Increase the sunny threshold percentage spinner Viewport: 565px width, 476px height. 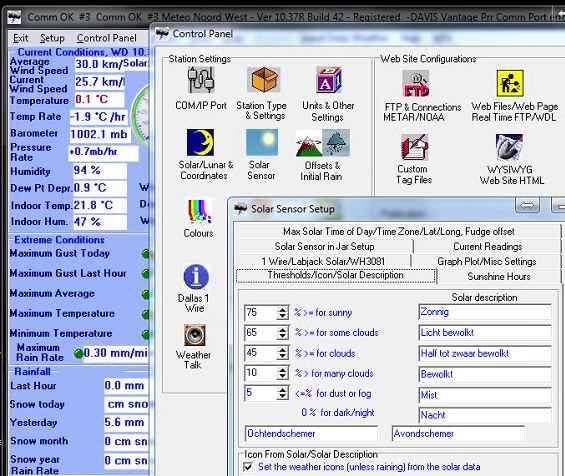[x=283, y=310]
